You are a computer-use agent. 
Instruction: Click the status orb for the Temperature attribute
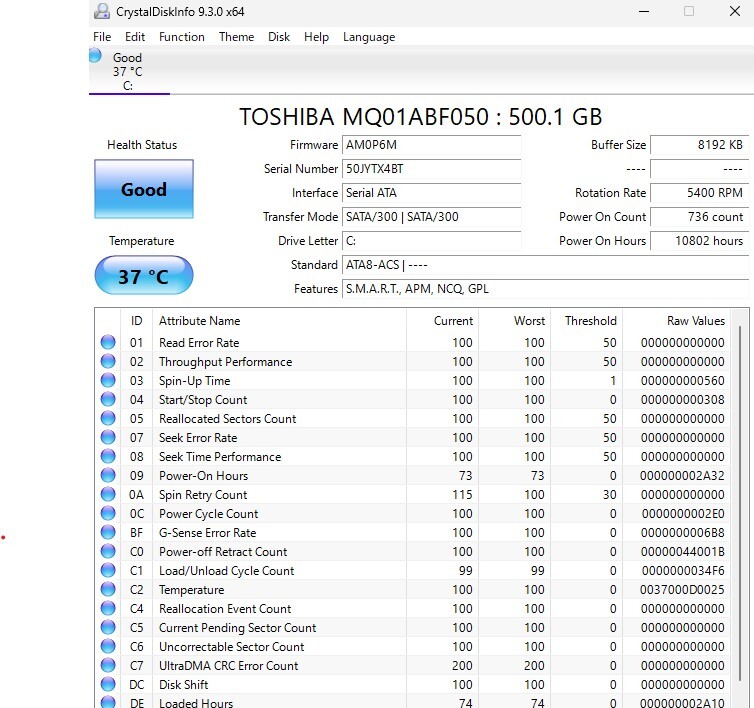108,590
